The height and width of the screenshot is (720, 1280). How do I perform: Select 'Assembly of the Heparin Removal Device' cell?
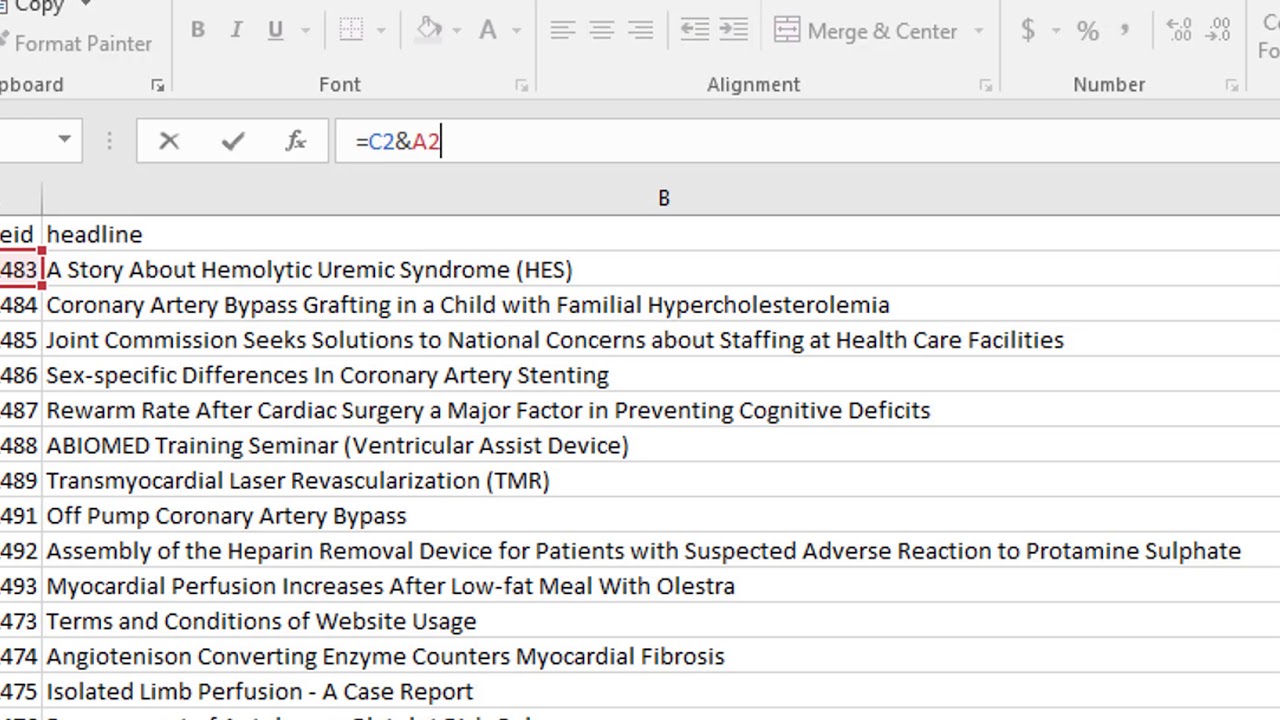point(662,551)
